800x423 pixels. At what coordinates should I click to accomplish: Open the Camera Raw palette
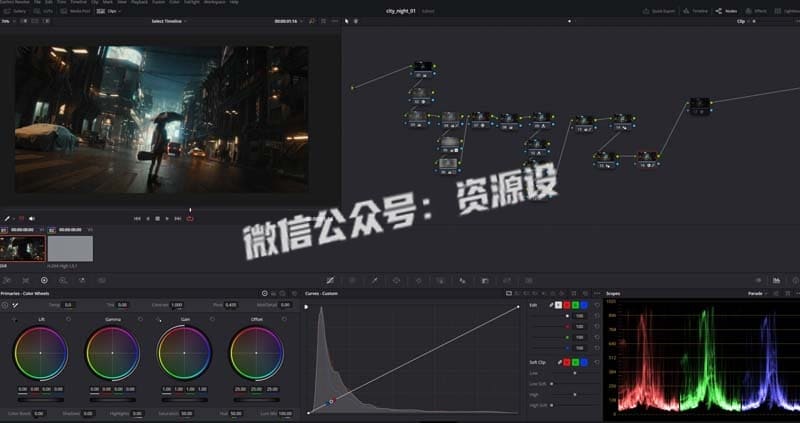tap(7, 280)
